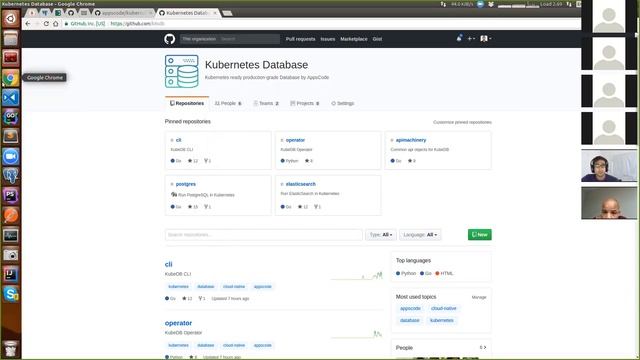Click the Manage topics link
Image resolution: width=640 pixels, height=360 pixels.
[479, 297]
